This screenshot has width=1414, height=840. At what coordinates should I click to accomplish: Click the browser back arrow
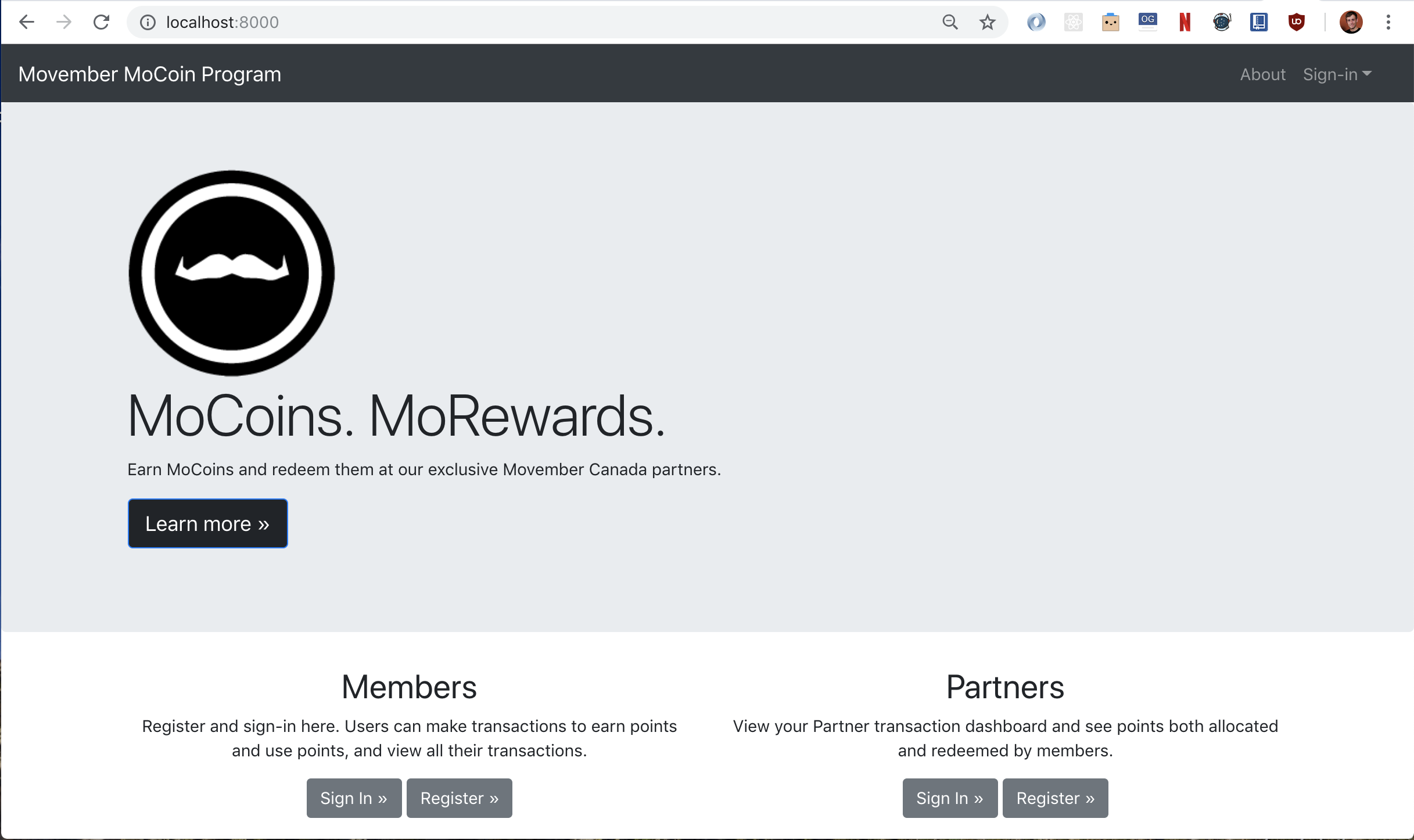pos(27,22)
